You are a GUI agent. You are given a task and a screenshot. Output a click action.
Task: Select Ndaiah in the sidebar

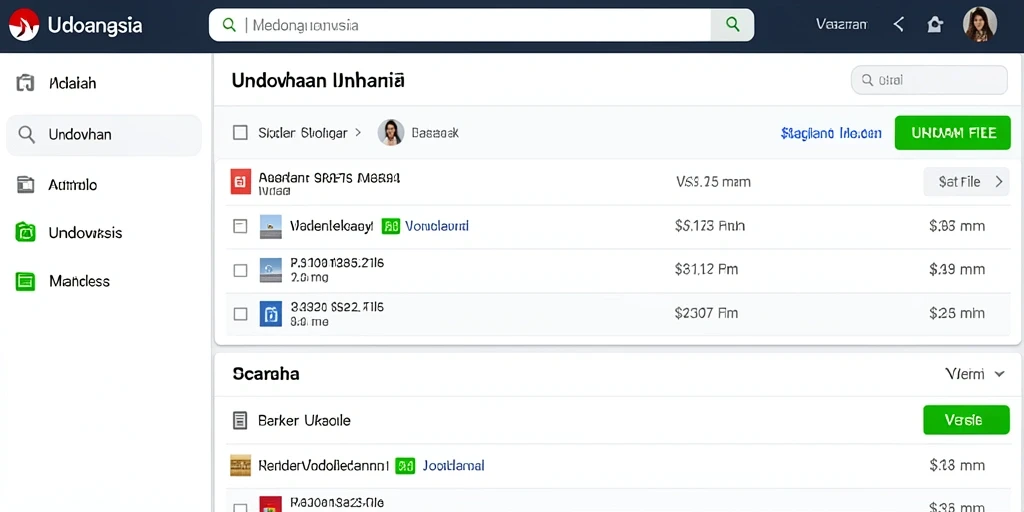pos(72,84)
